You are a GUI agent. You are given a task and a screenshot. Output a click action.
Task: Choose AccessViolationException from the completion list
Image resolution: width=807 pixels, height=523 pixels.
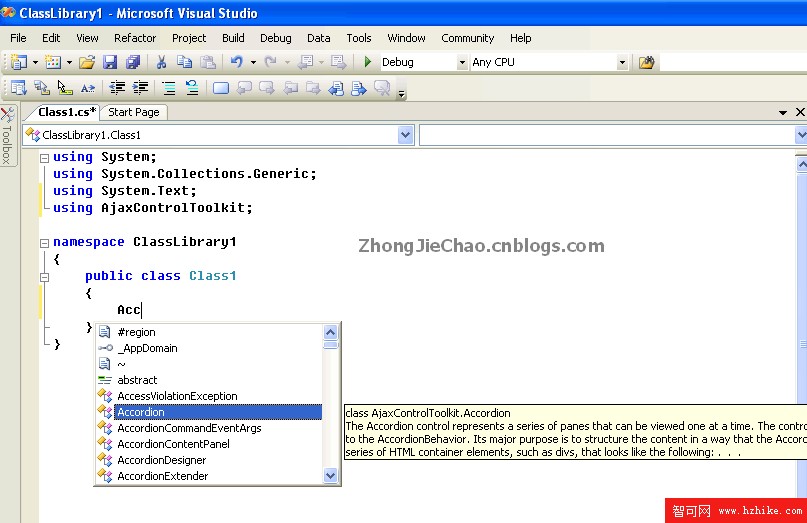[177, 396]
